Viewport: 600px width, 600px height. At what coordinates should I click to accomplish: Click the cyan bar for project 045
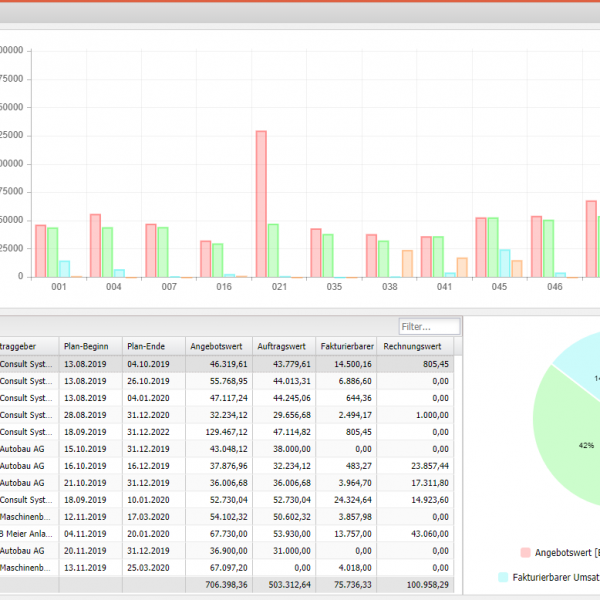(505, 263)
